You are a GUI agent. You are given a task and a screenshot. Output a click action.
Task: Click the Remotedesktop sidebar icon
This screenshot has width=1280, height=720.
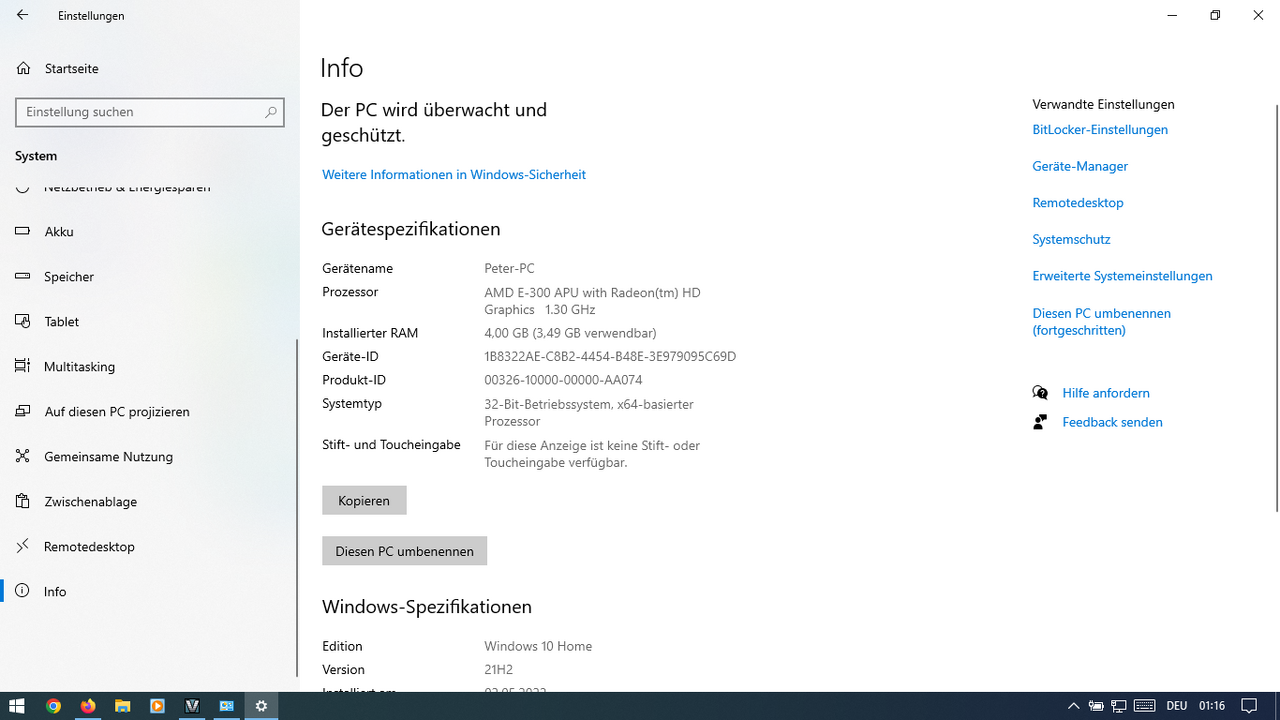(23, 546)
